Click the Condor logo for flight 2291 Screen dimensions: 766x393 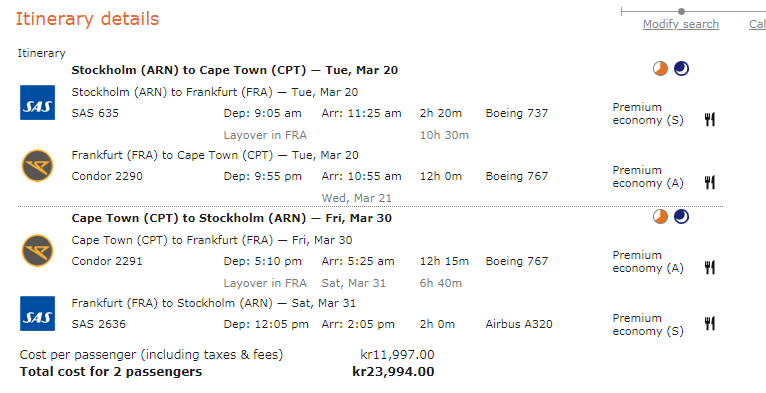tap(38, 251)
